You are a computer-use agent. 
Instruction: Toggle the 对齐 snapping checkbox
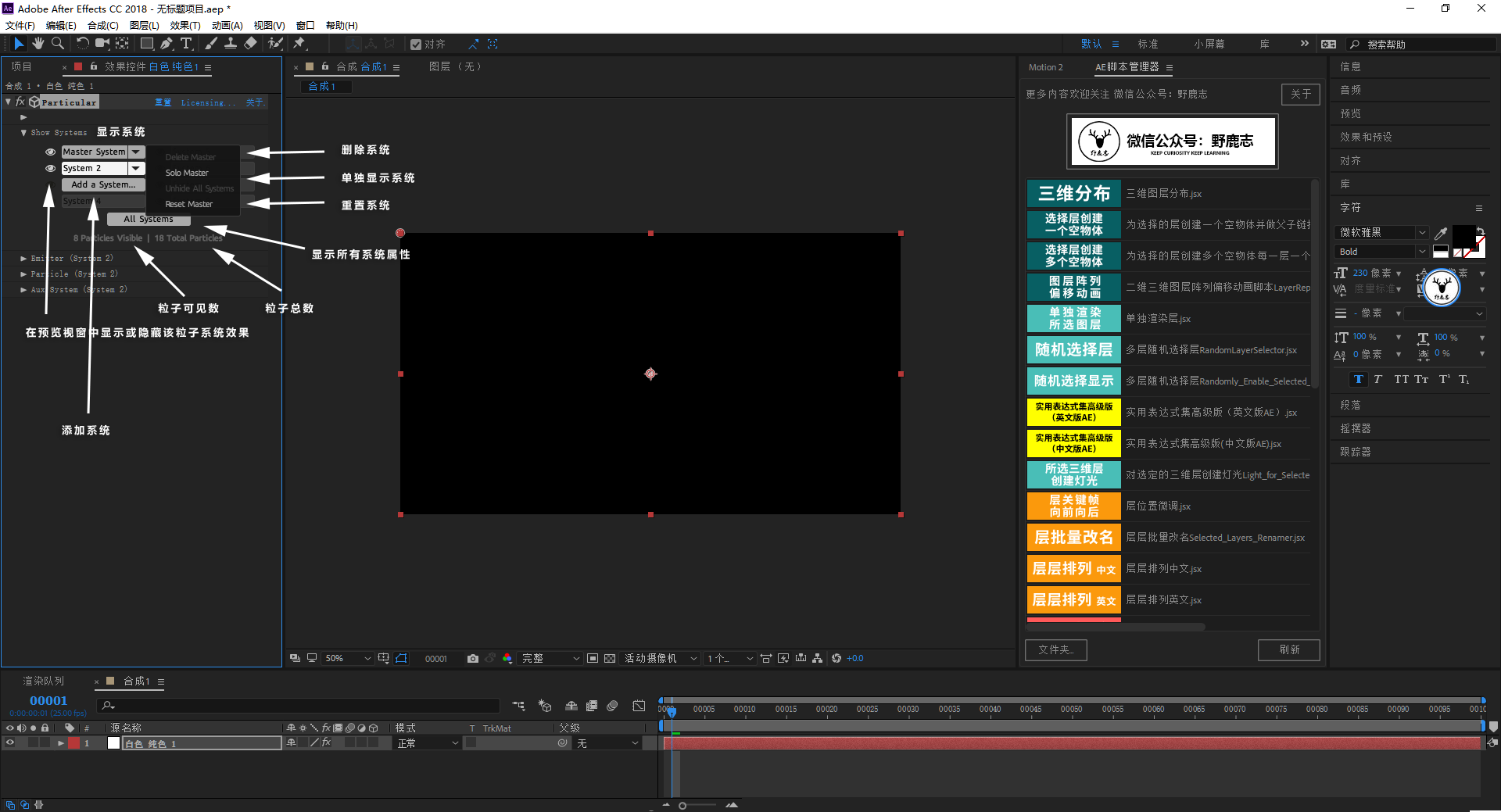[416, 45]
